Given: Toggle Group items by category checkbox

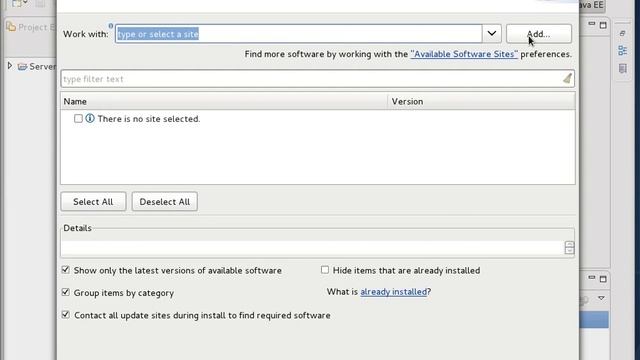Looking at the screenshot, I should point(65,292).
